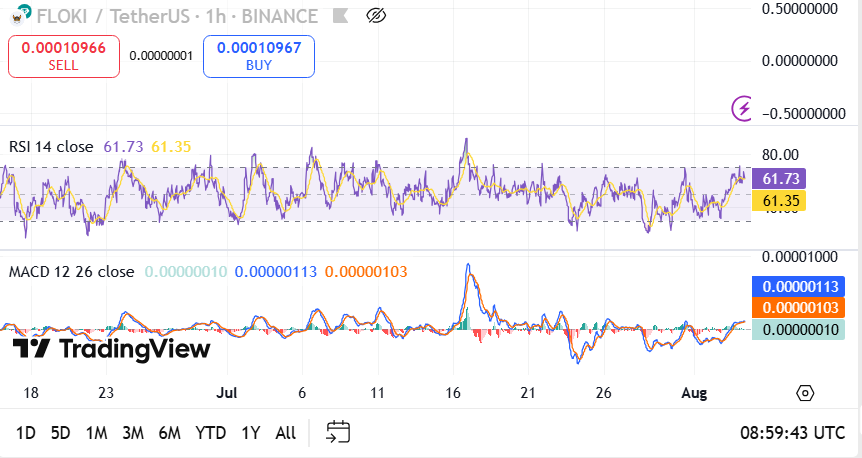The width and height of the screenshot is (862, 458).
Task: Click the Jul label on time axis
Action: click(x=226, y=393)
